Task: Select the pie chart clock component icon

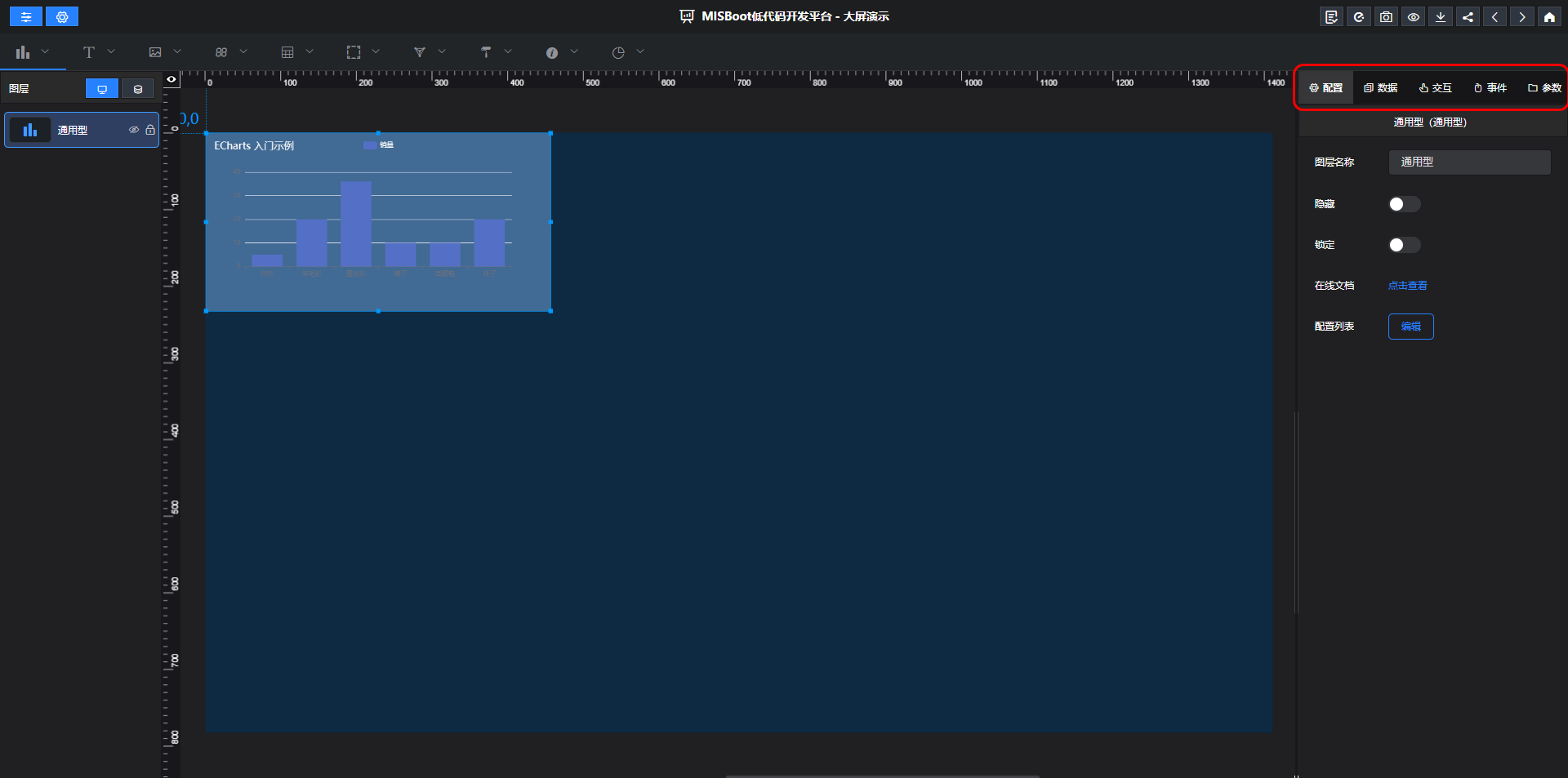Action: tap(618, 52)
